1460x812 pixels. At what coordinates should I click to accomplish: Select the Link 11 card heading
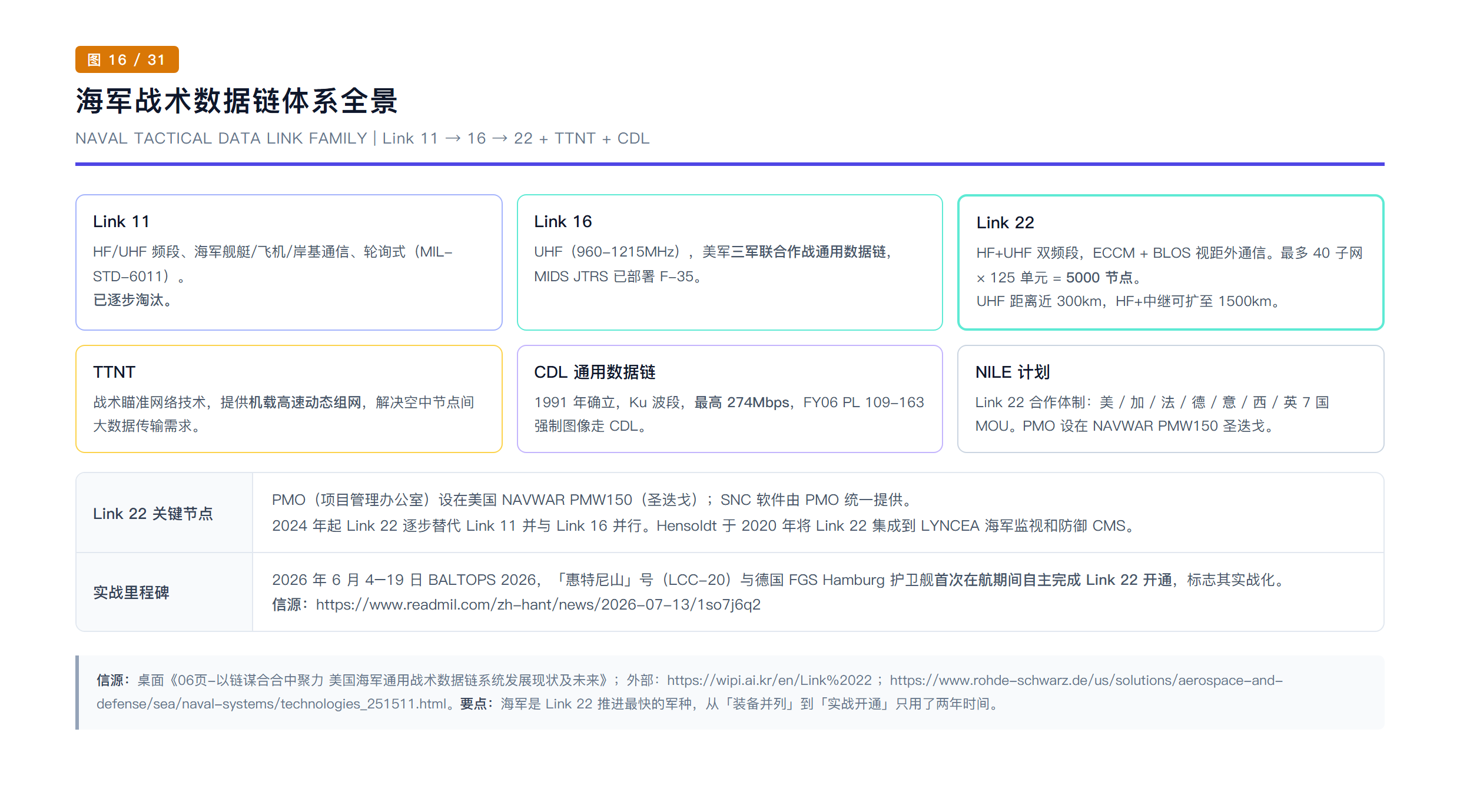(x=121, y=221)
